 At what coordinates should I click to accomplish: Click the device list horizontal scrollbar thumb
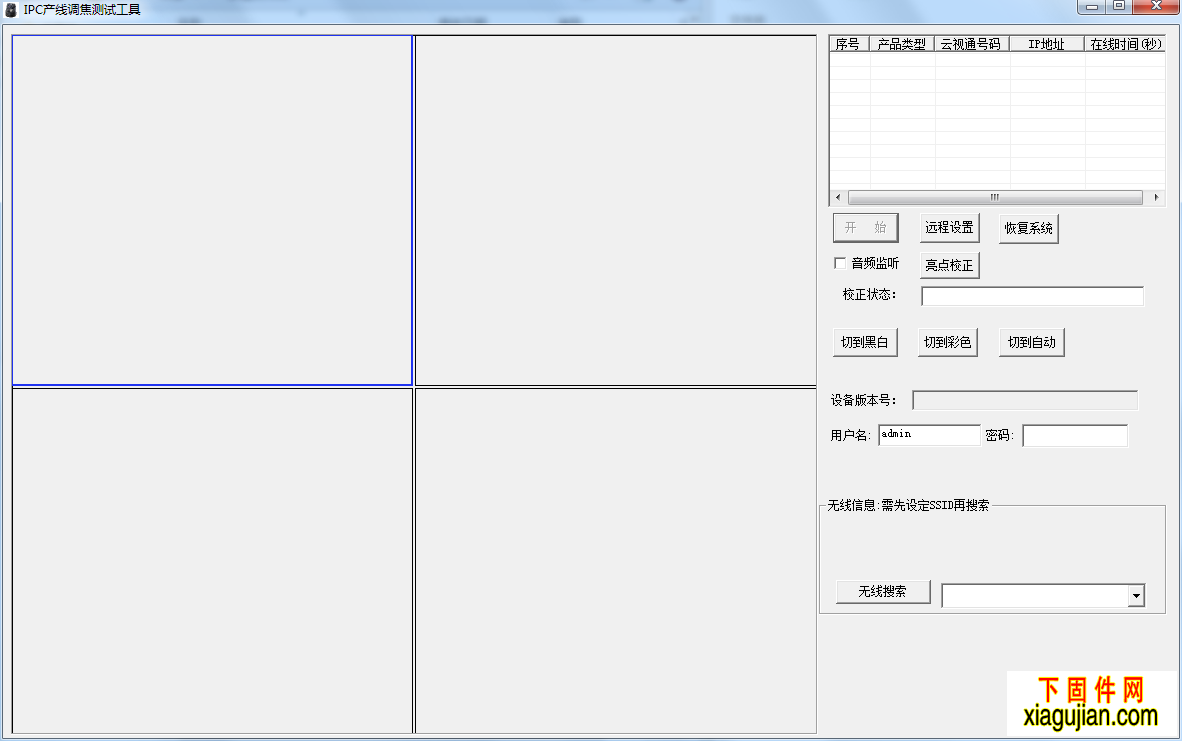click(995, 197)
